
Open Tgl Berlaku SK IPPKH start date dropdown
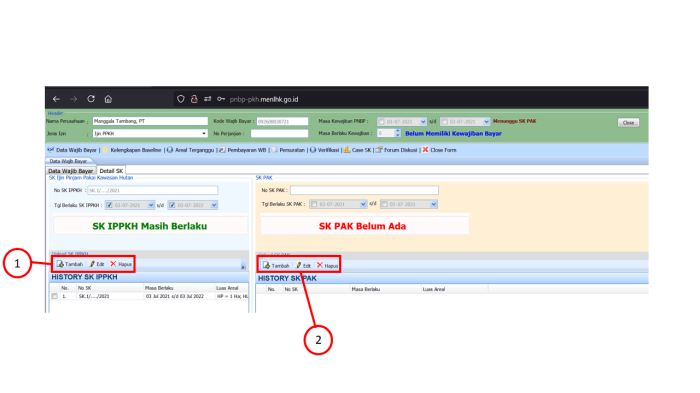tap(151, 205)
